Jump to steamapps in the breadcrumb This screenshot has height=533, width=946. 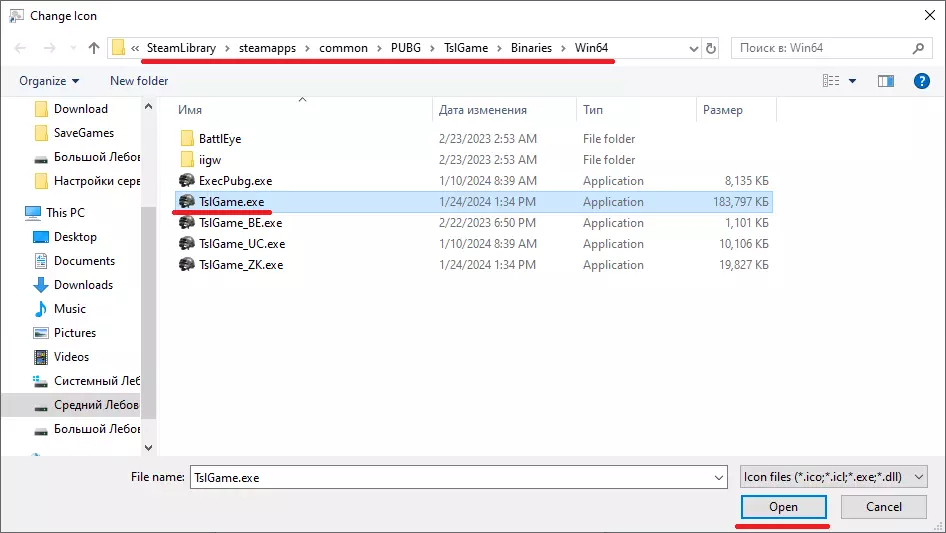[267, 48]
